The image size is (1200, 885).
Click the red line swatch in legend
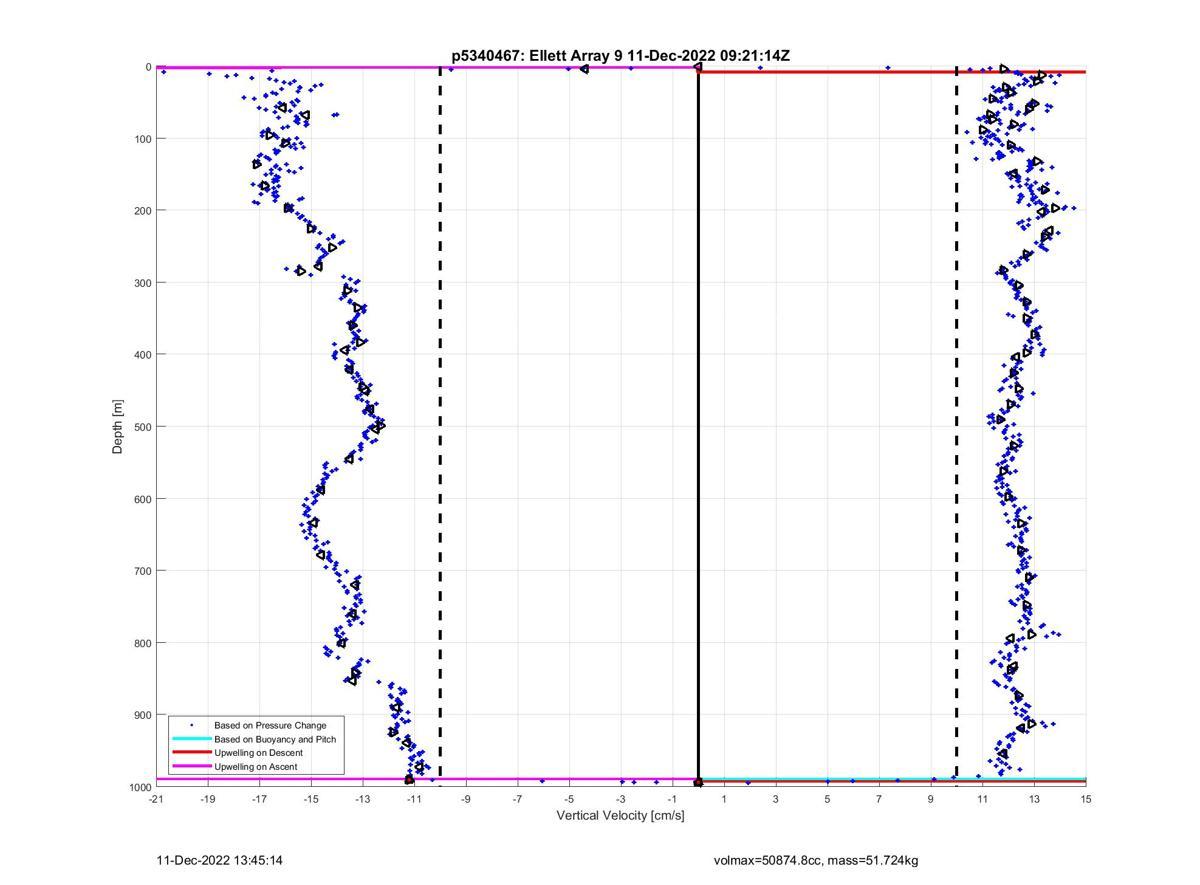[191, 753]
